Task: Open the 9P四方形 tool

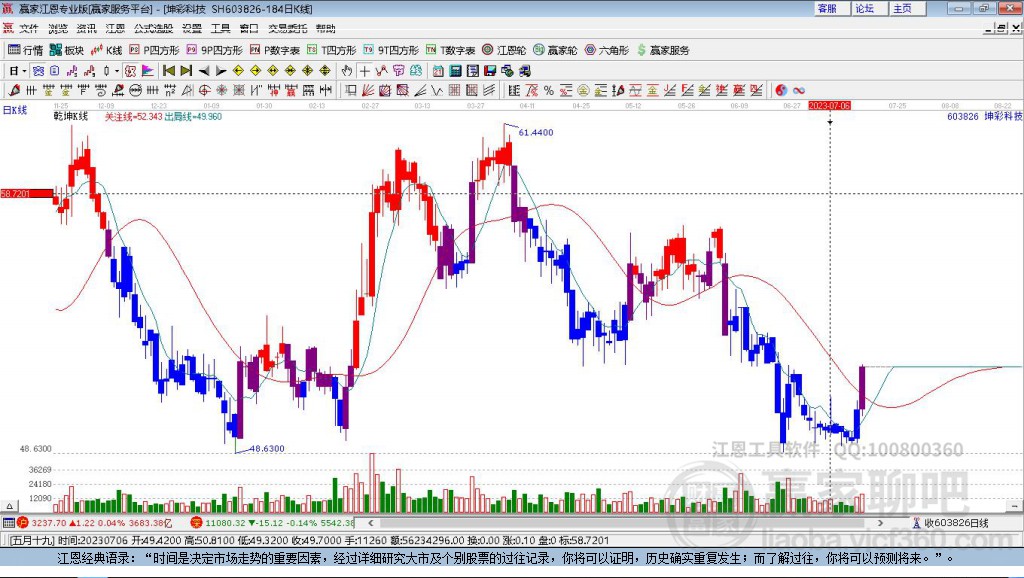Action: tap(214, 50)
